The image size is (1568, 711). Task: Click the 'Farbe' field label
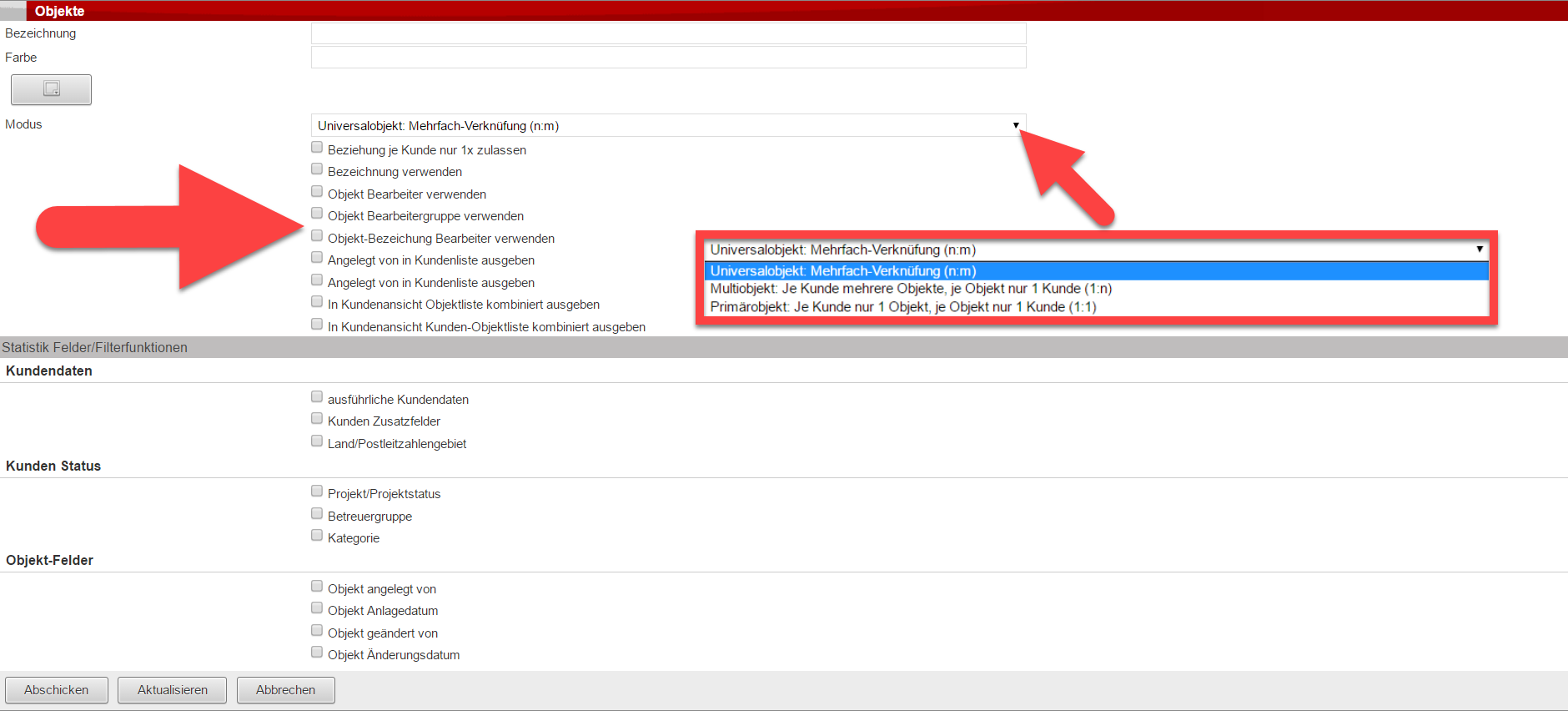21,58
